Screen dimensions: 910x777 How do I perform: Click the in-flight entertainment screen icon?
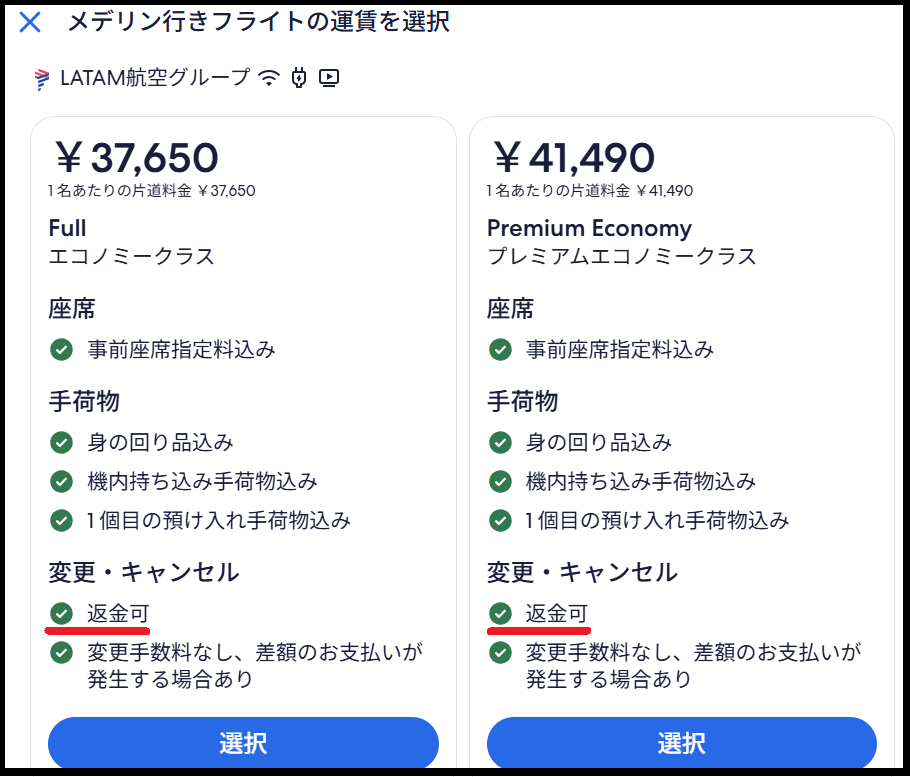coord(329,78)
